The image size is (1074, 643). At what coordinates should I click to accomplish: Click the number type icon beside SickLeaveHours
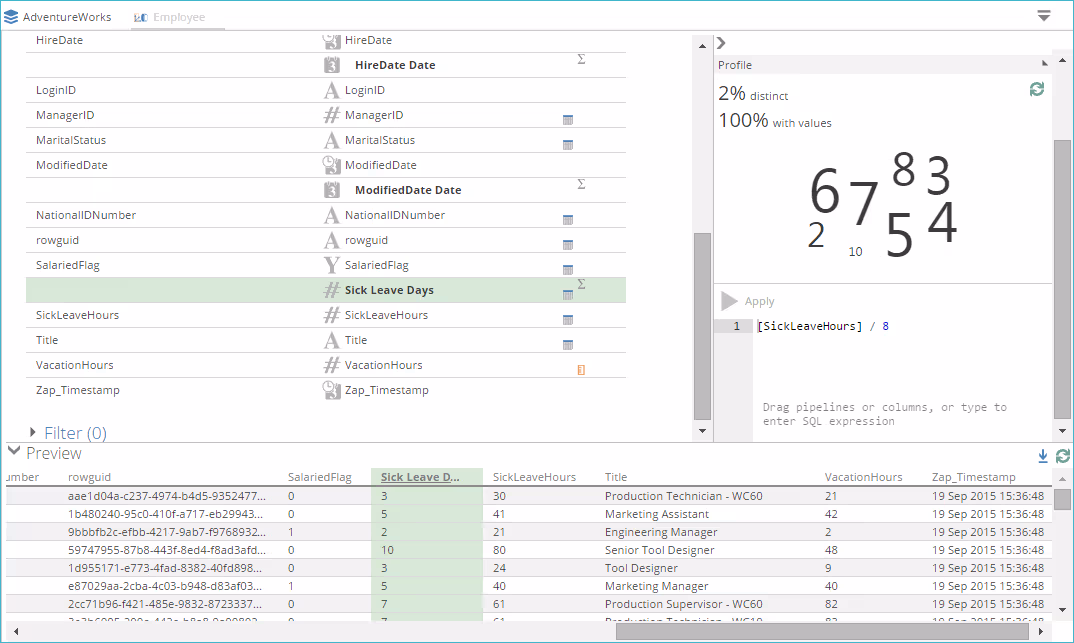coord(332,315)
